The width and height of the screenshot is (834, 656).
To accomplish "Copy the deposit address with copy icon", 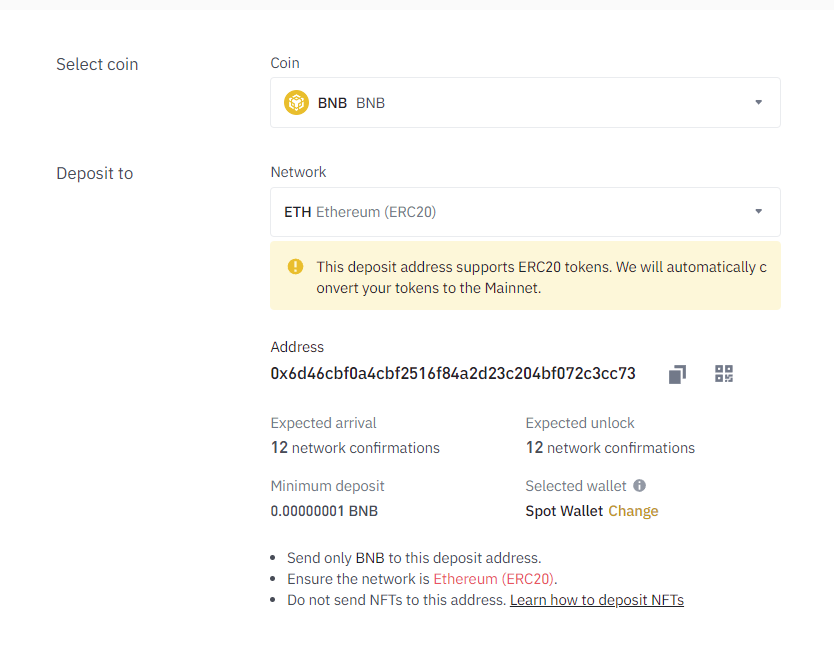I will 677,374.
